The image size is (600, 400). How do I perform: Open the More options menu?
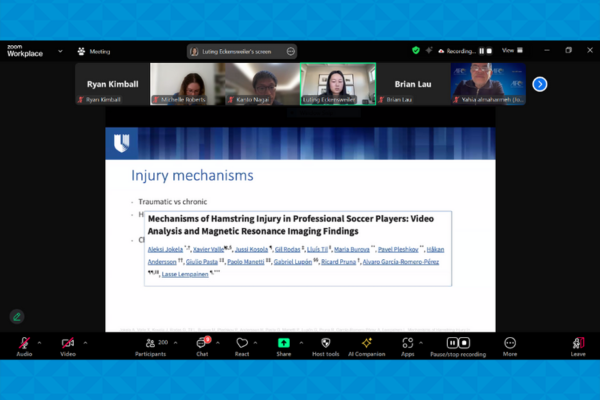coord(510,343)
